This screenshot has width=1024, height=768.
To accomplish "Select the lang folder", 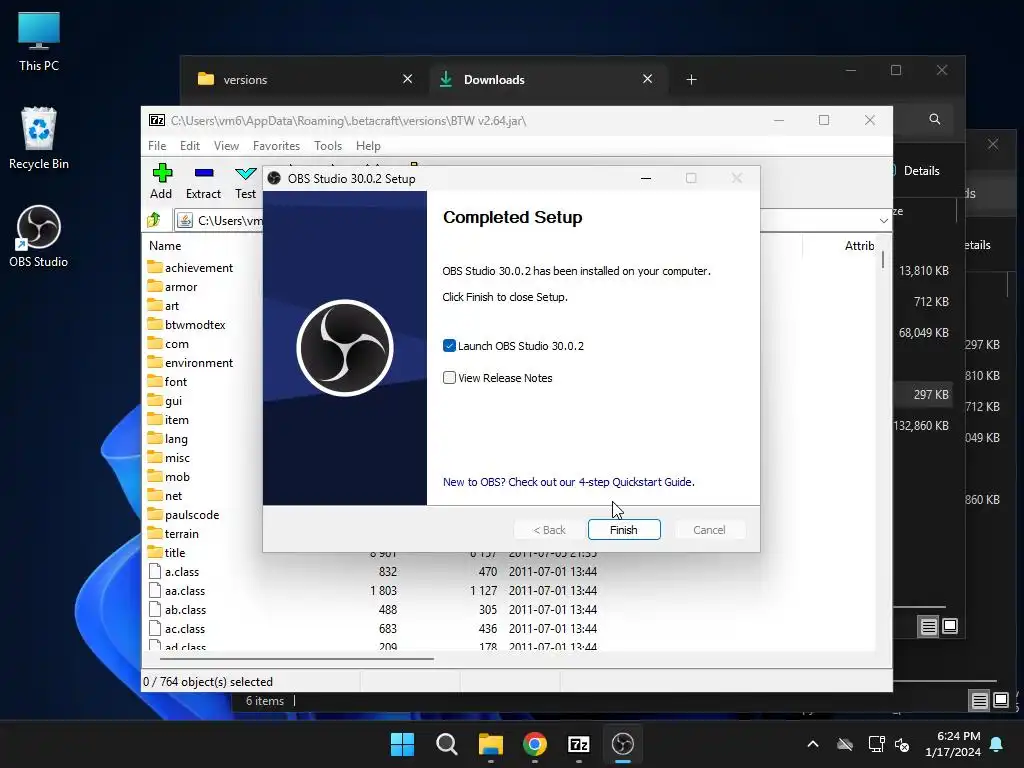I will 168,438.
